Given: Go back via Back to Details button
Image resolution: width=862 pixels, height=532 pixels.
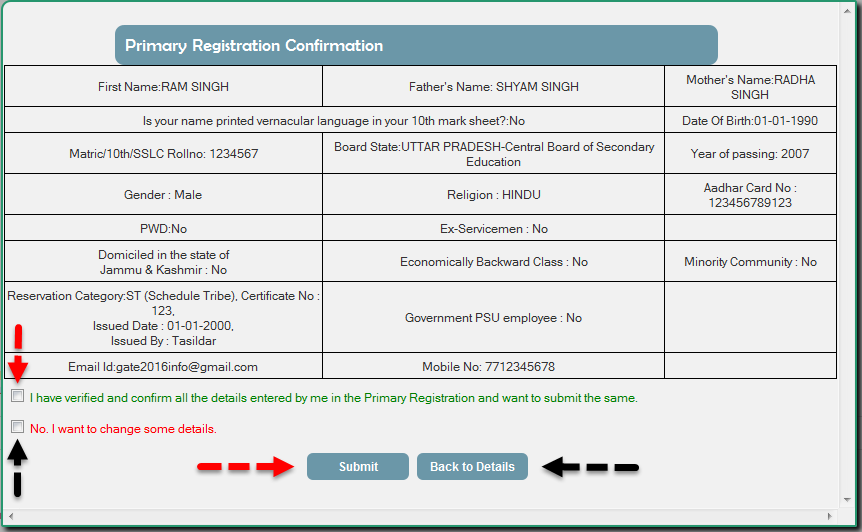Looking at the screenshot, I should click(472, 467).
